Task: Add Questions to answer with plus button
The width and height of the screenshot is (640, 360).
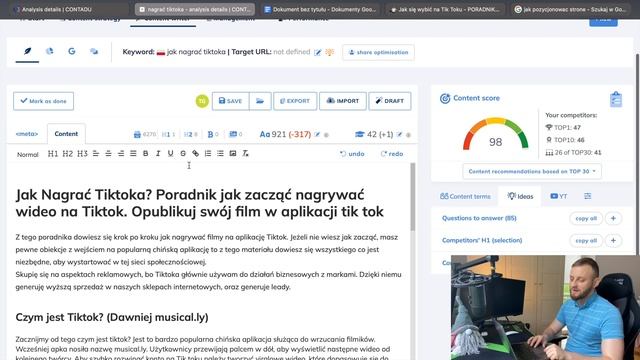Action: click(613, 218)
